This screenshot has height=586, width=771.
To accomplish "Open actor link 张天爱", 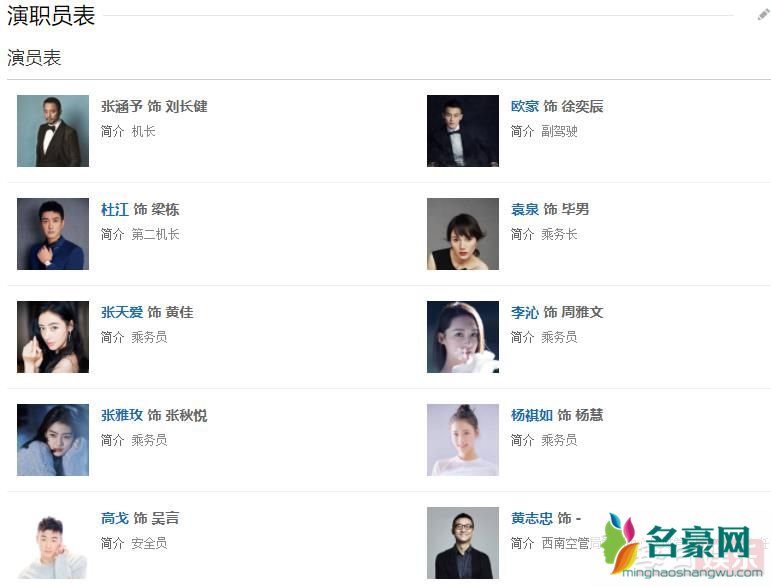I will click(121, 312).
